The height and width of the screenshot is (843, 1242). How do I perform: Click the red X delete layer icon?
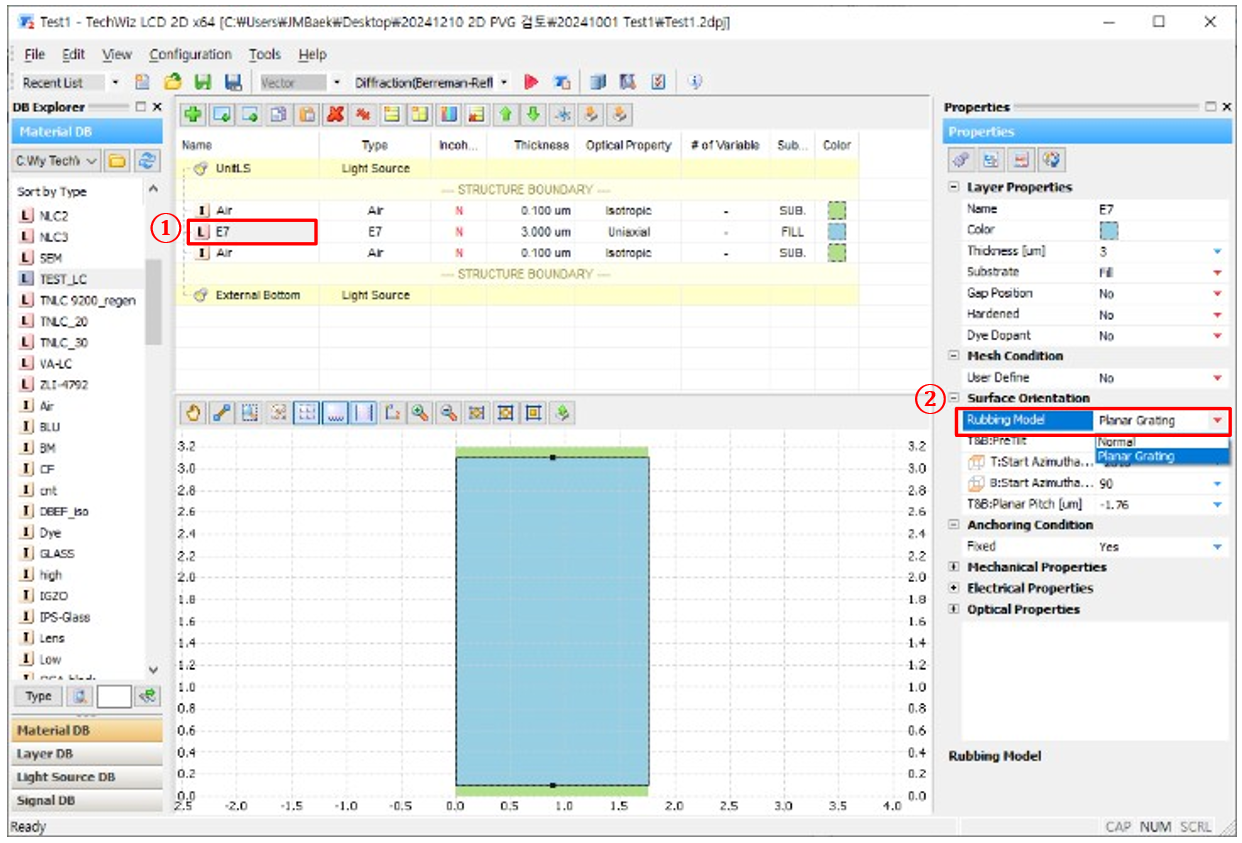tap(335, 115)
